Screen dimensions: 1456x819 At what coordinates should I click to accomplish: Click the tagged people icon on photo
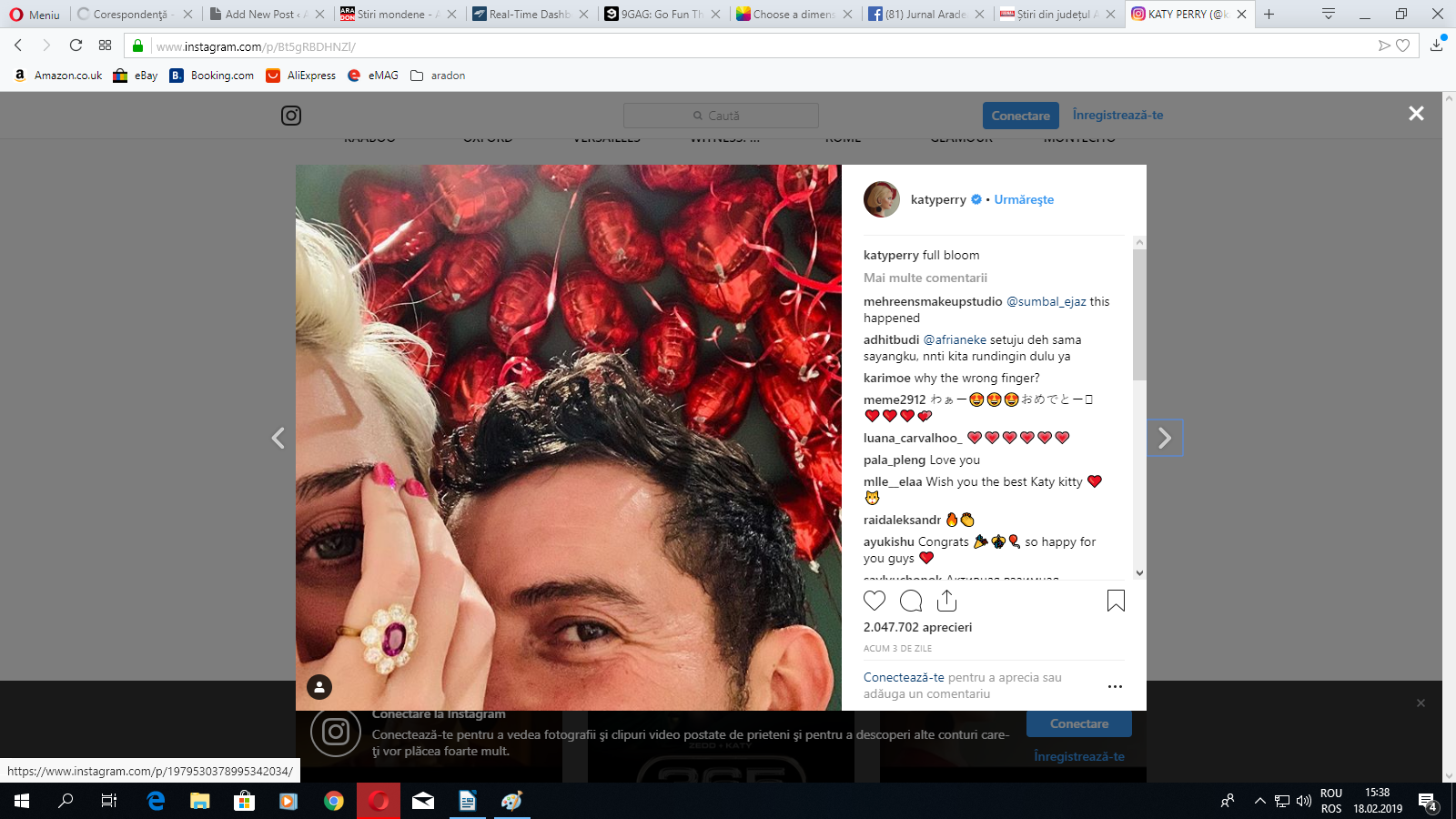pyautogui.click(x=319, y=687)
